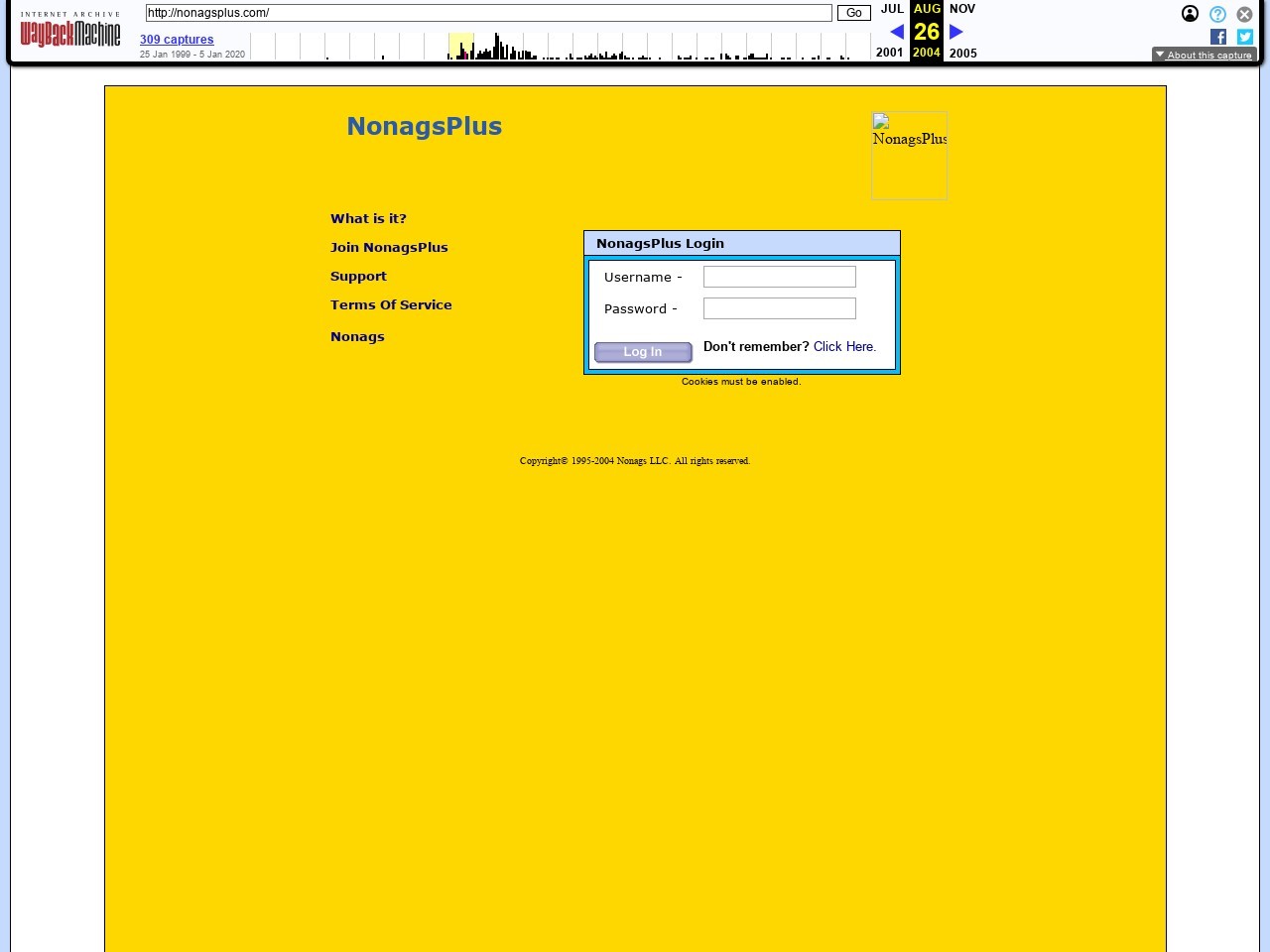This screenshot has width=1270, height=952.
Task: Select the 2004 capture timeline marker
Action: 460,48
